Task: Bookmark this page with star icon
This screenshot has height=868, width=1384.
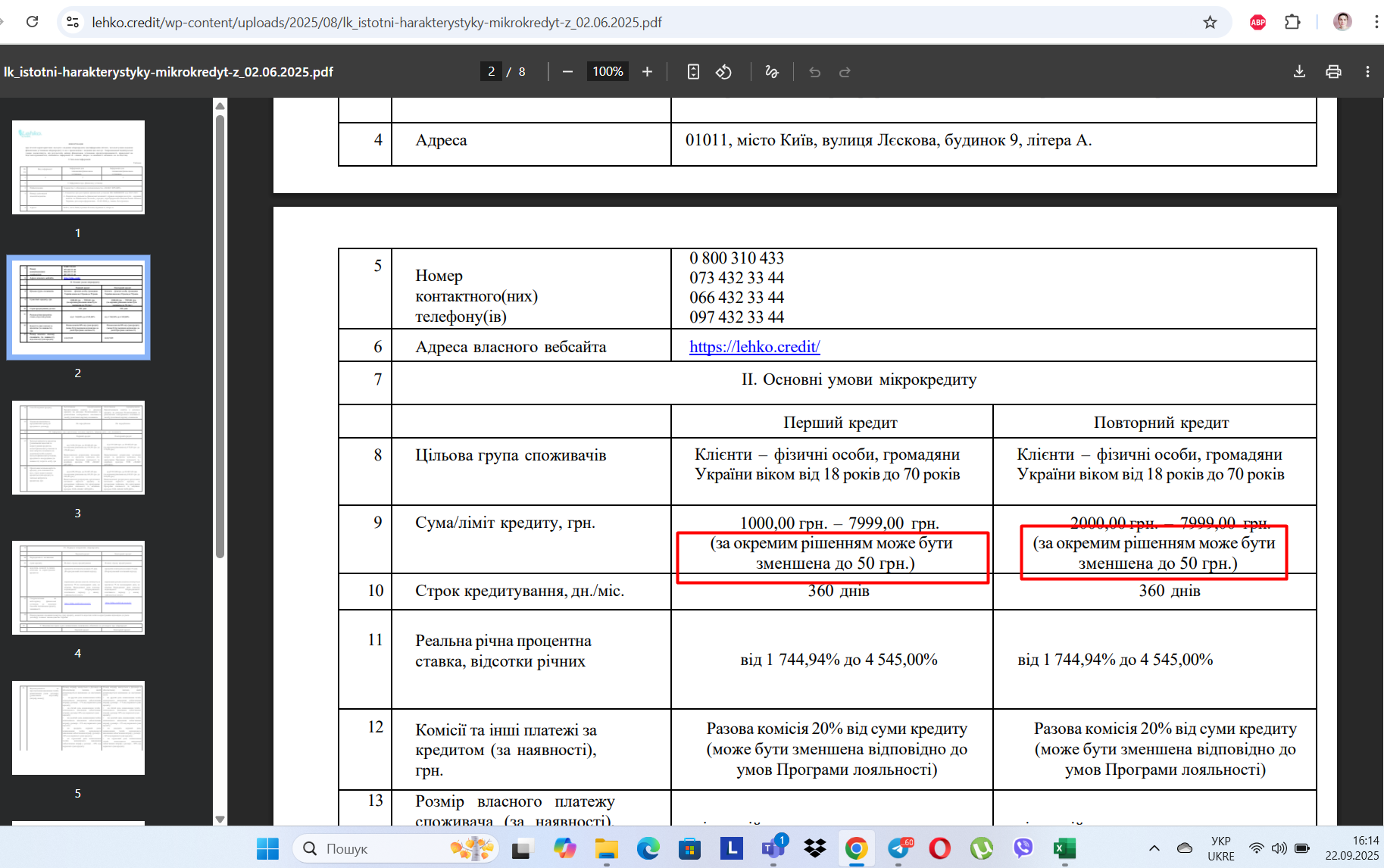Action: pos(1210,22)
